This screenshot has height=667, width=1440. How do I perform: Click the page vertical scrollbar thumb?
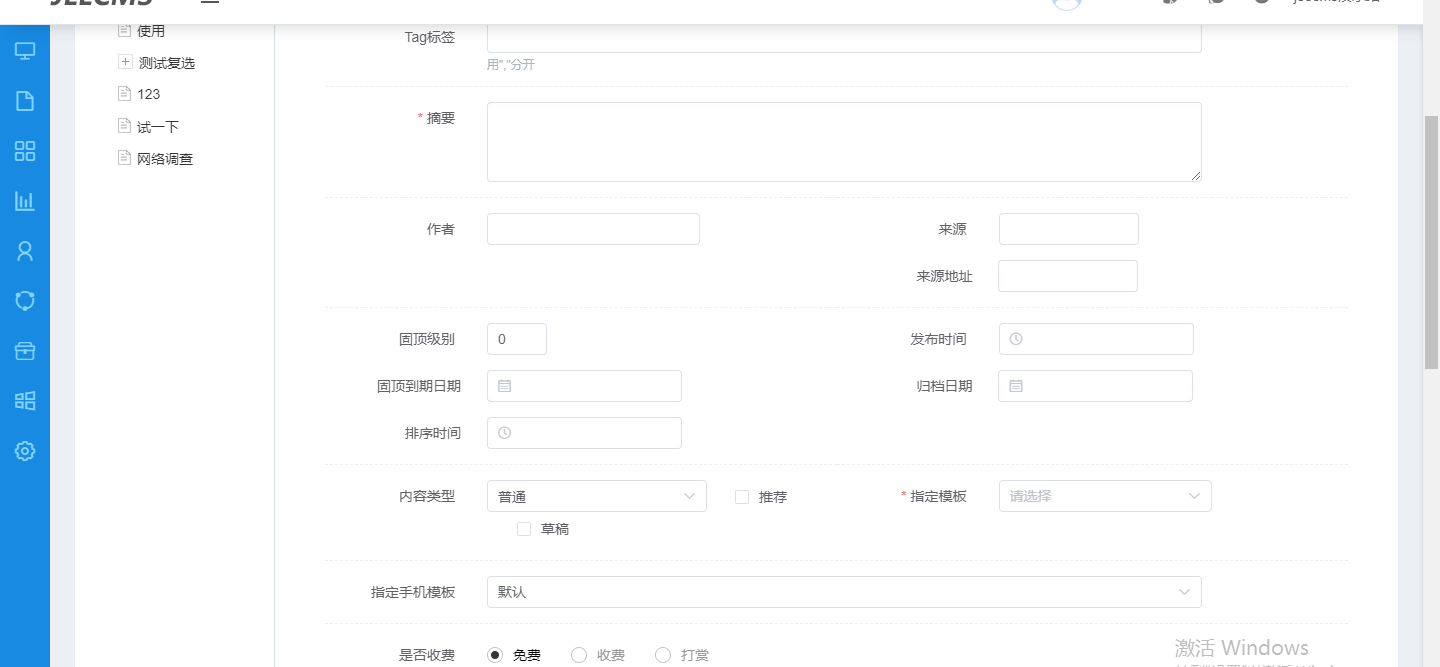1431,242
